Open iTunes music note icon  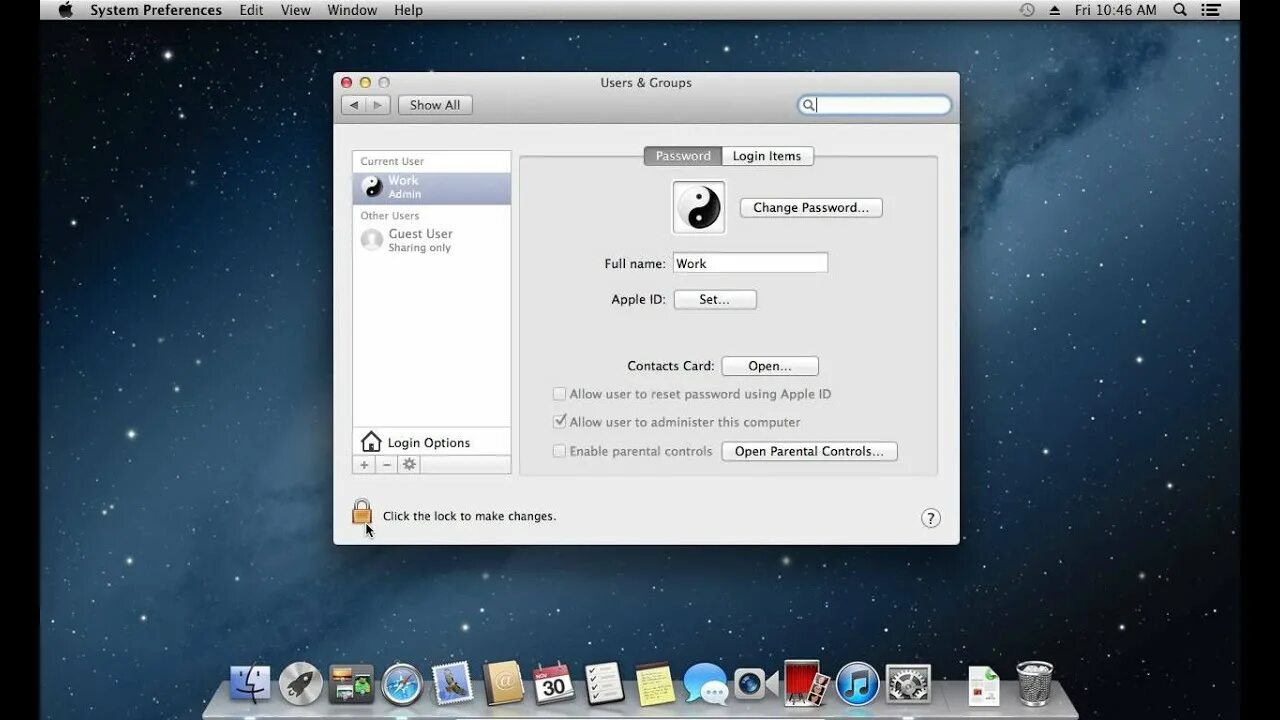coord(857,684)
